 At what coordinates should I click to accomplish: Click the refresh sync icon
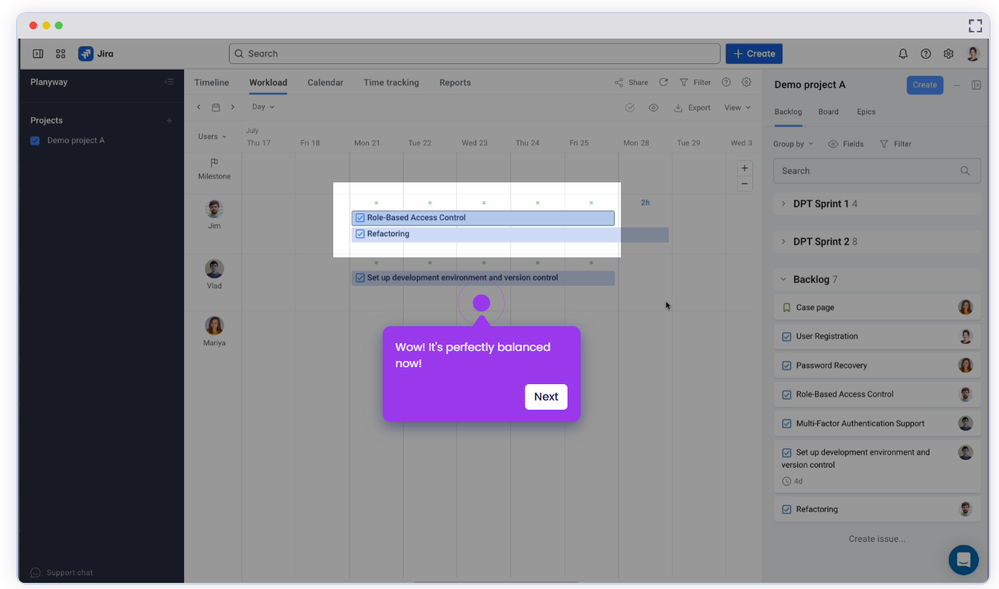(663, 82)
